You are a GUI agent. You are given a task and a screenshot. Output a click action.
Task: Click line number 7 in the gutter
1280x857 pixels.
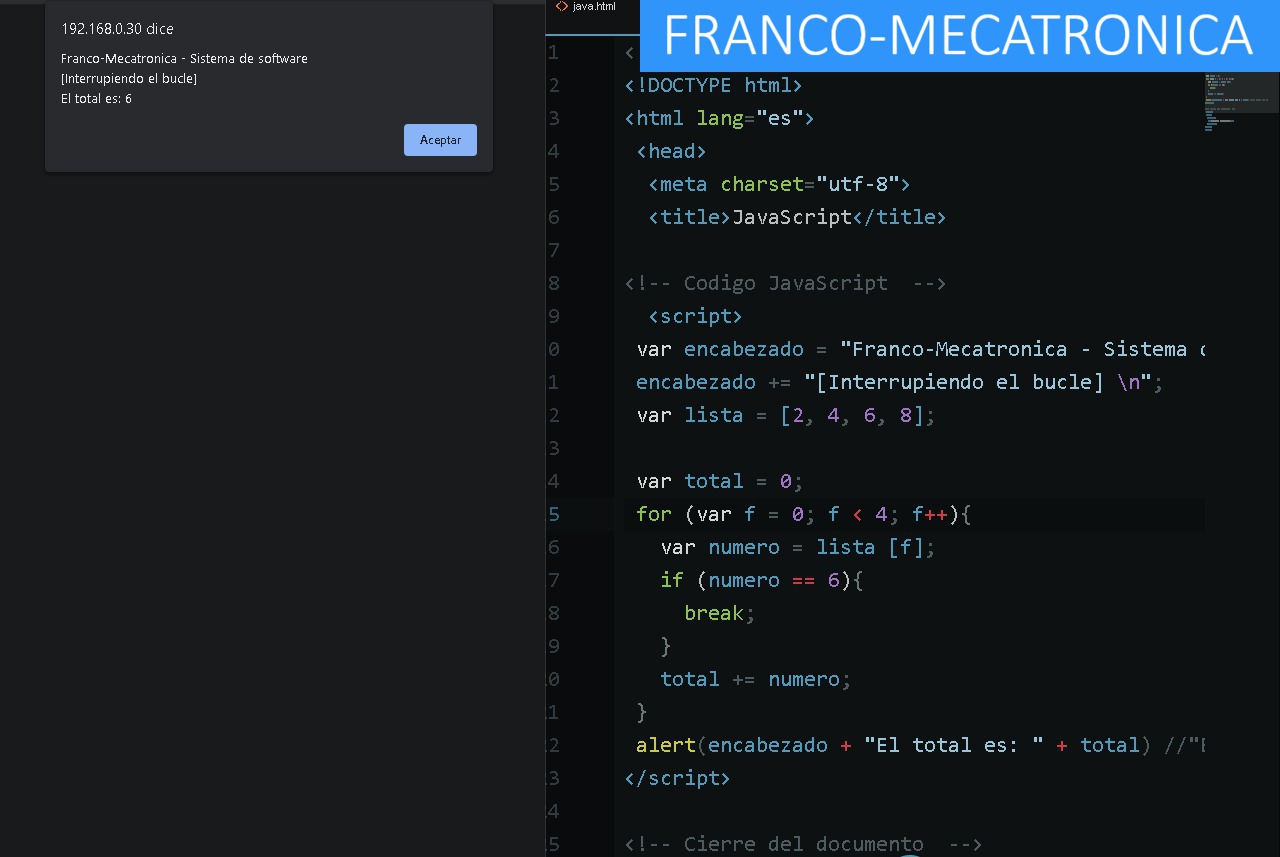coord(554,250)
